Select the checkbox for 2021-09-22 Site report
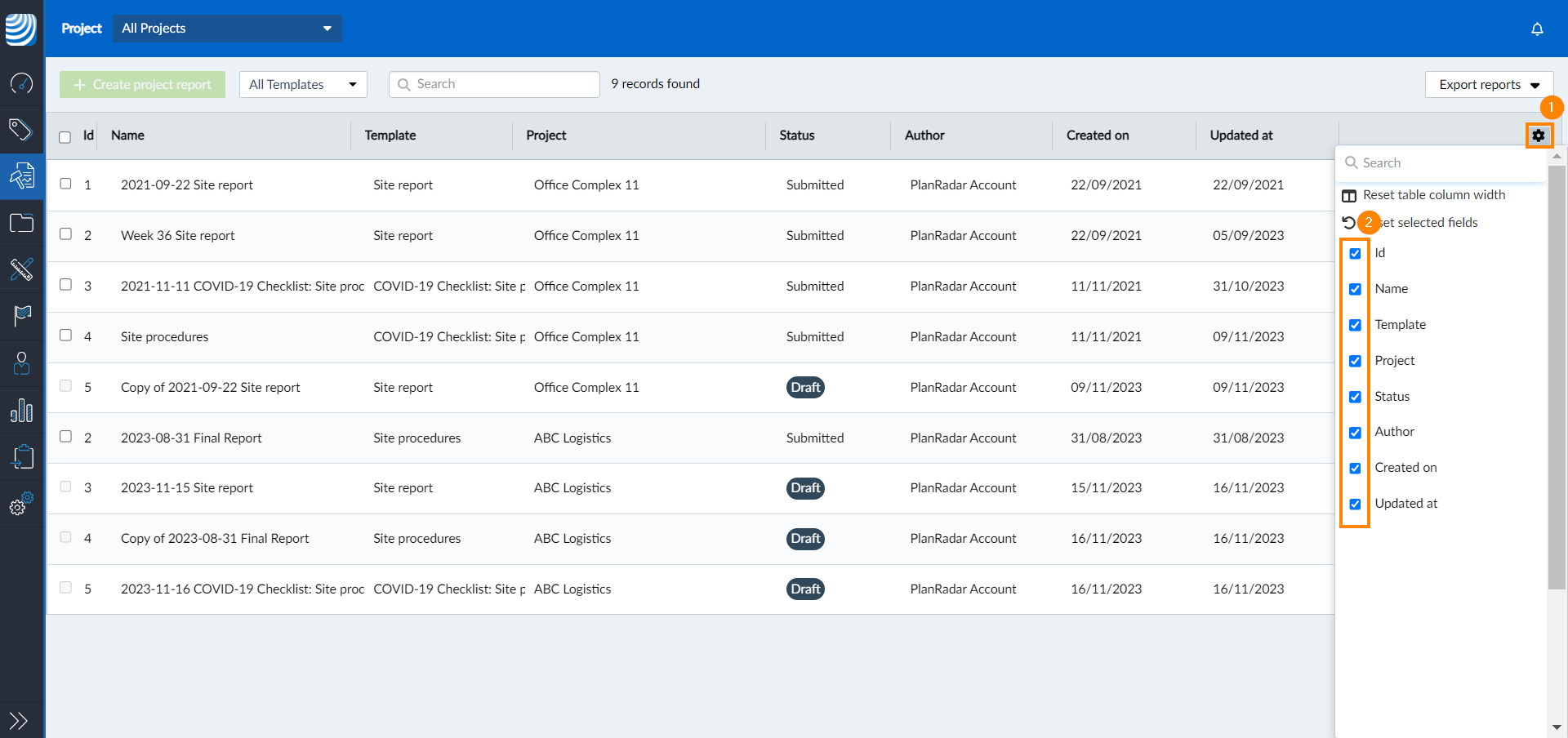 (65, 184)
